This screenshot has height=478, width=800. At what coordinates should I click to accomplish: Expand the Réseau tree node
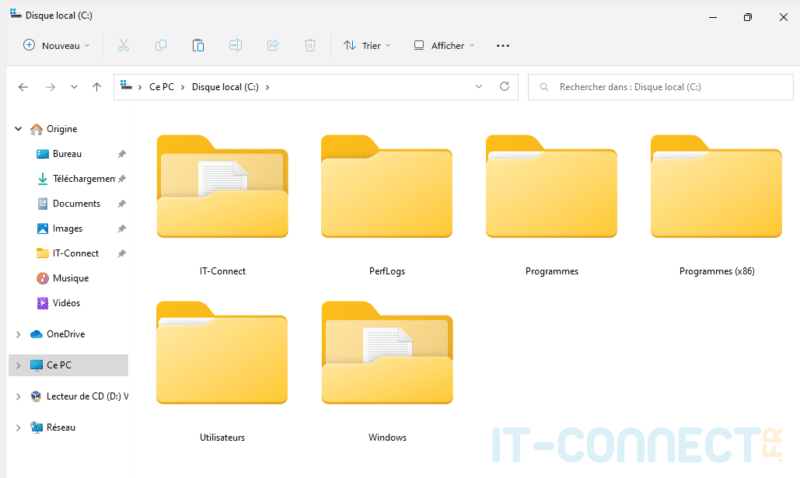tap(18, 428)
